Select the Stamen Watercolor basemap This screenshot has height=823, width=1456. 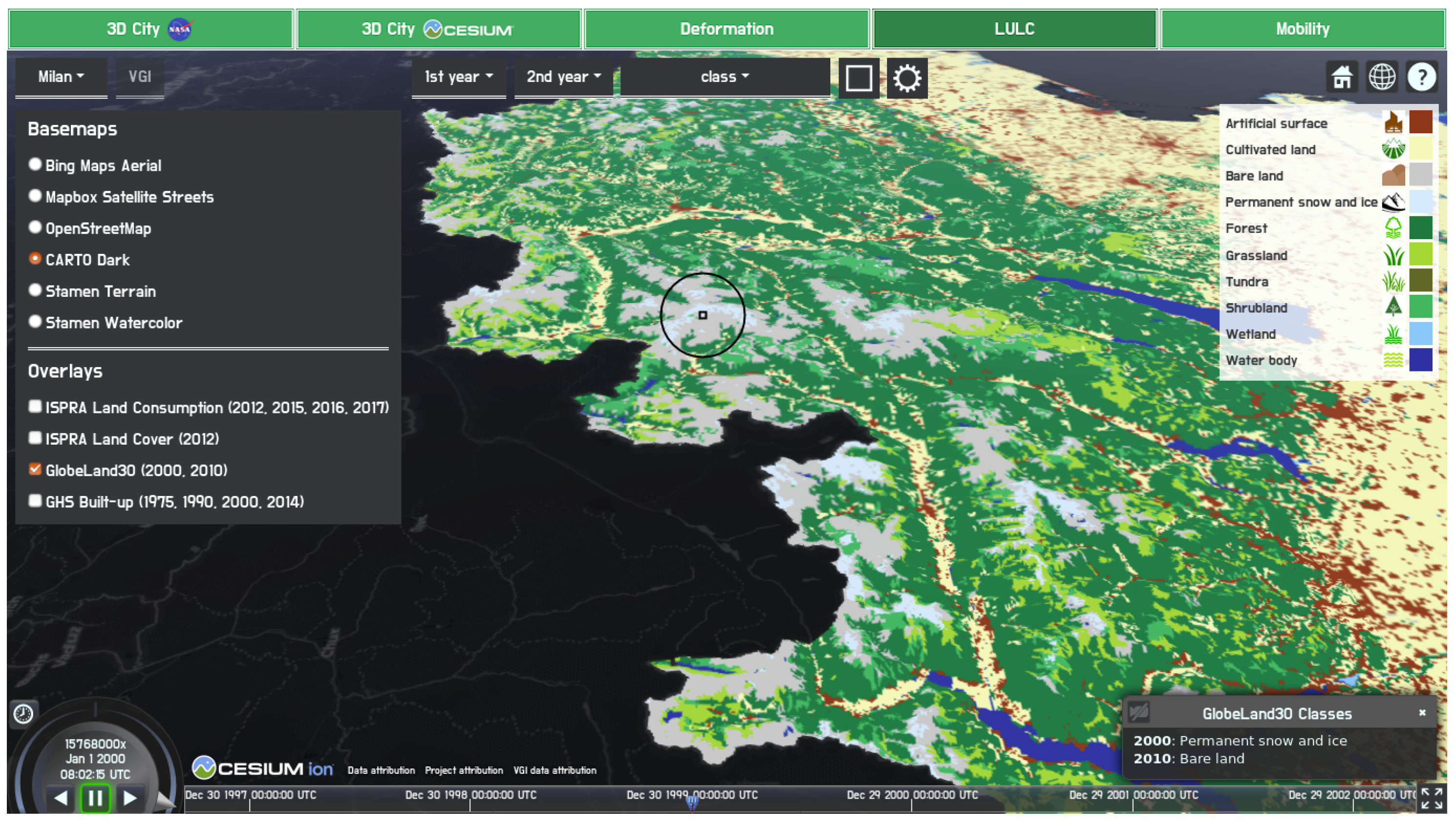coord(35,322)
